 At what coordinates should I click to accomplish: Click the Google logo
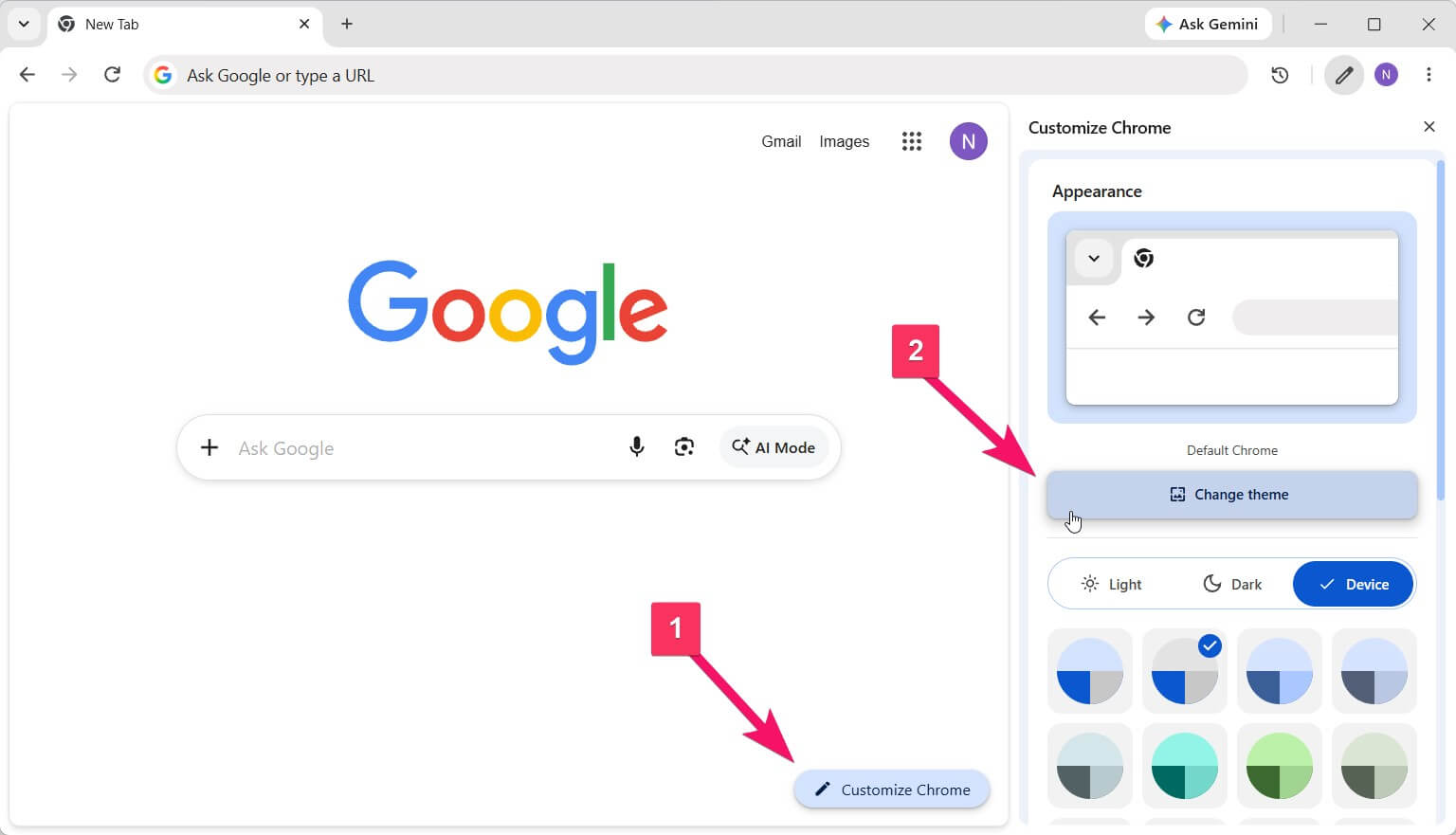coord(508,311)
